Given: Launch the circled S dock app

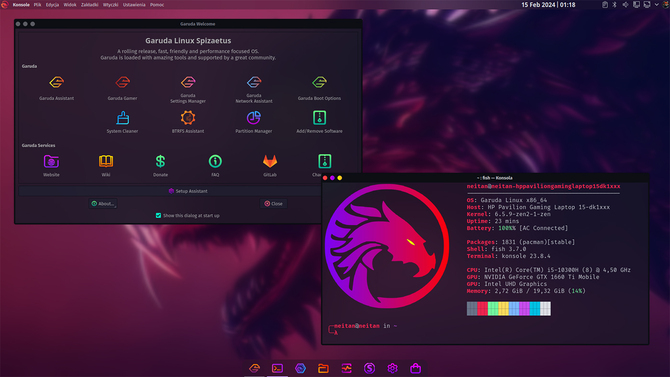Looking at the screenshot, I should coord(370,368).
